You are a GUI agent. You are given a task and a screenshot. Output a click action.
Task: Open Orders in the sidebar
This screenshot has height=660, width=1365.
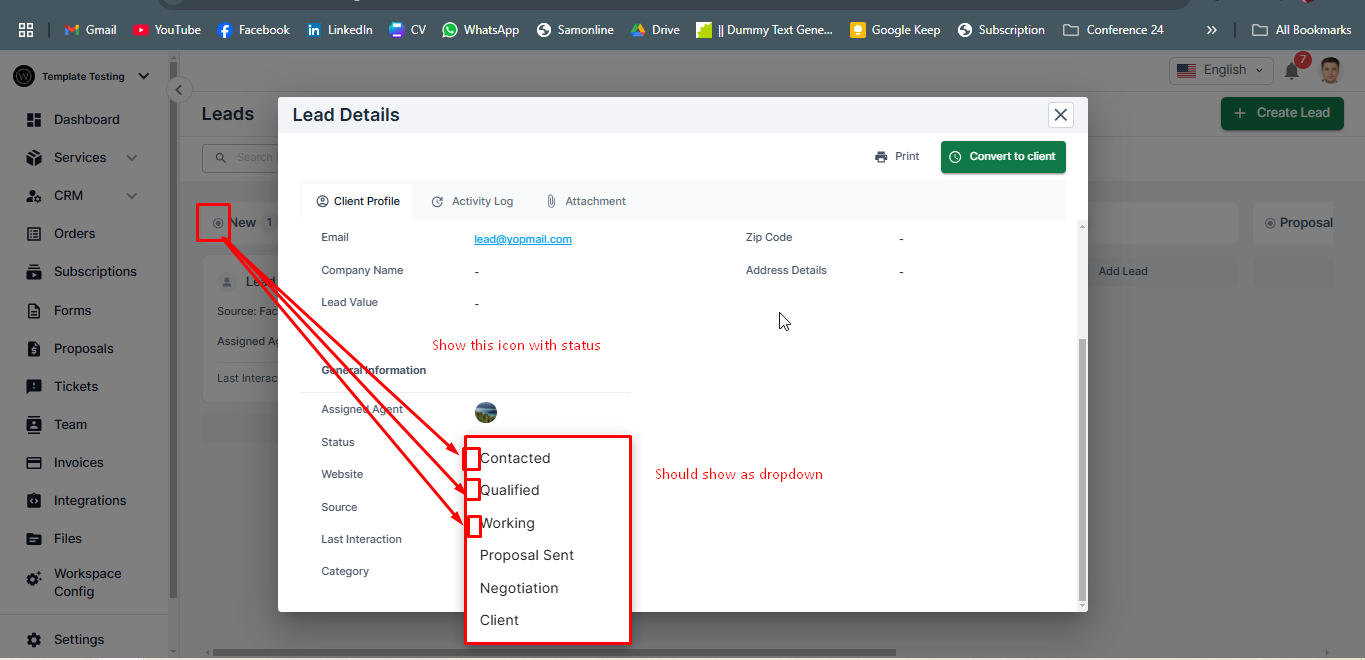tap(61, 233)
